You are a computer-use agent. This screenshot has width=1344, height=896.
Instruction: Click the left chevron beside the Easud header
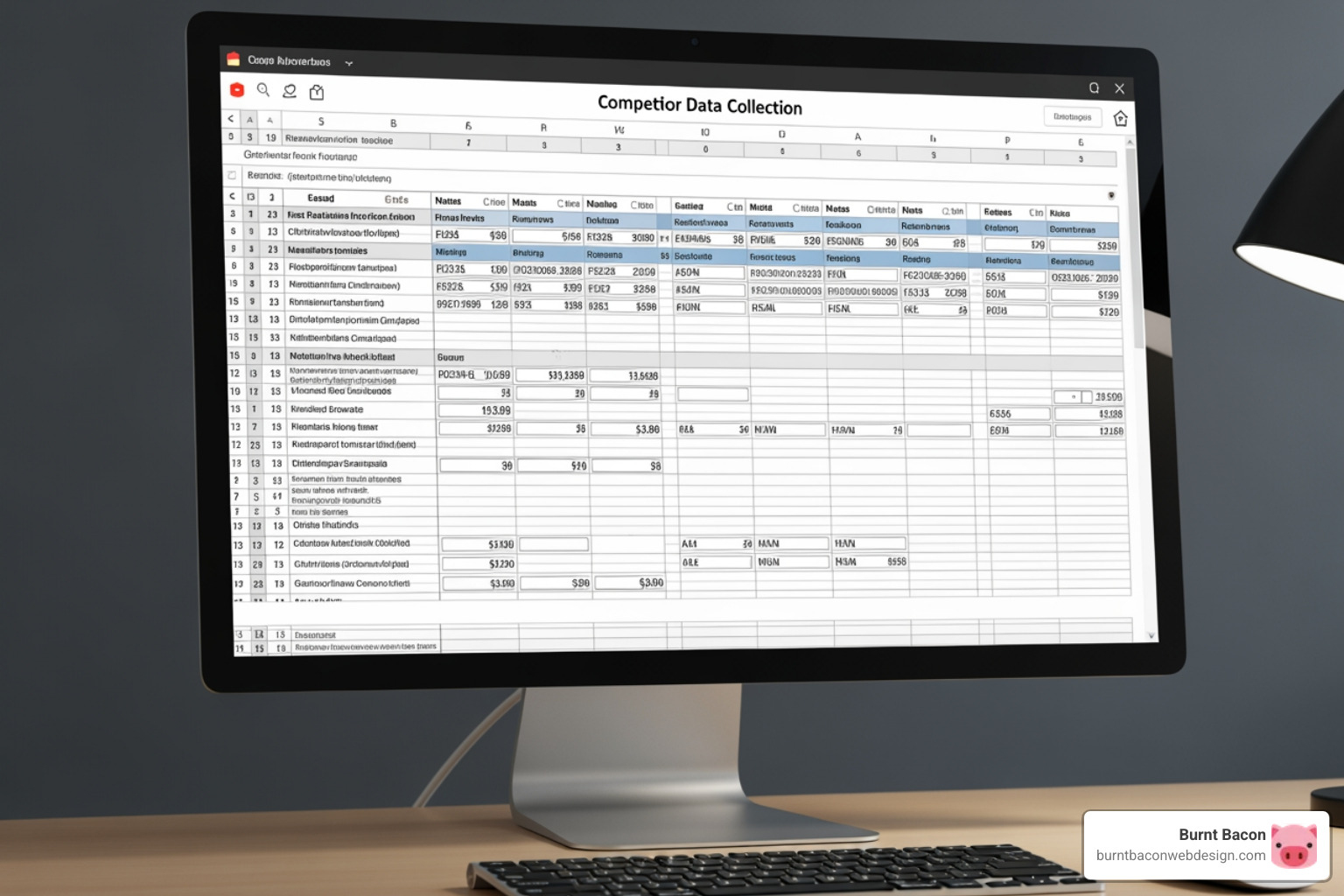[232, 197]
